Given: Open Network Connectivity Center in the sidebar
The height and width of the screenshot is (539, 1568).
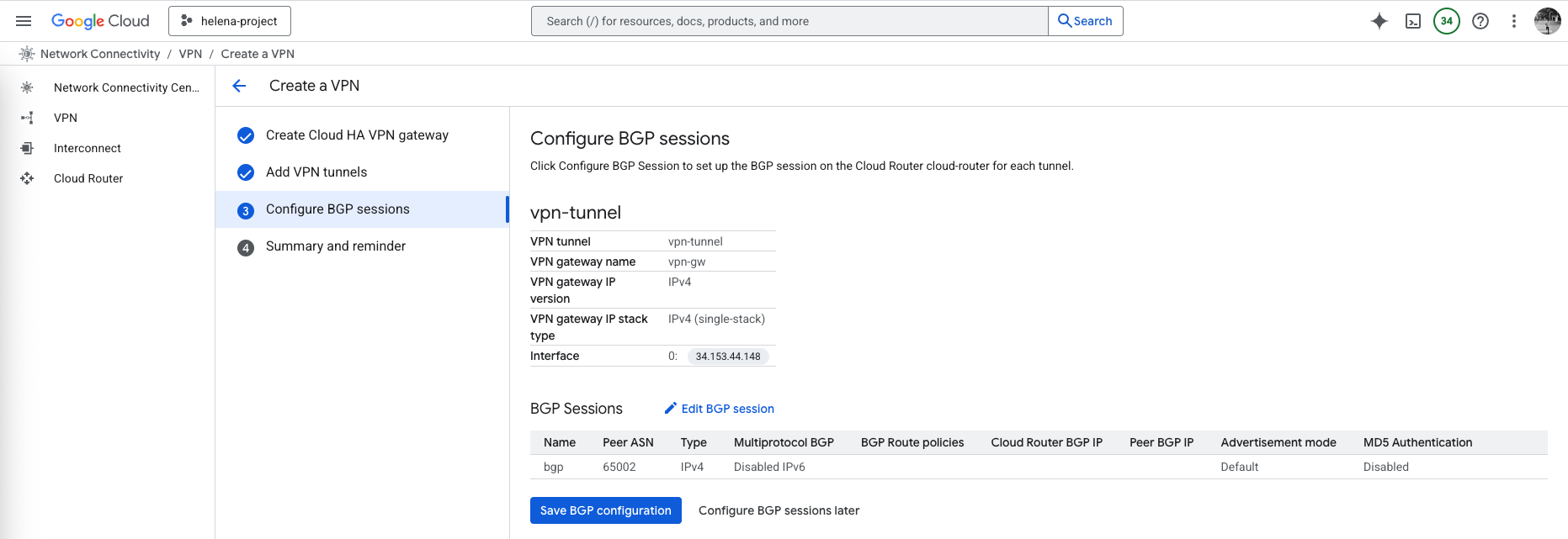Looking at the screenshot, I should (x=126, y=87).
